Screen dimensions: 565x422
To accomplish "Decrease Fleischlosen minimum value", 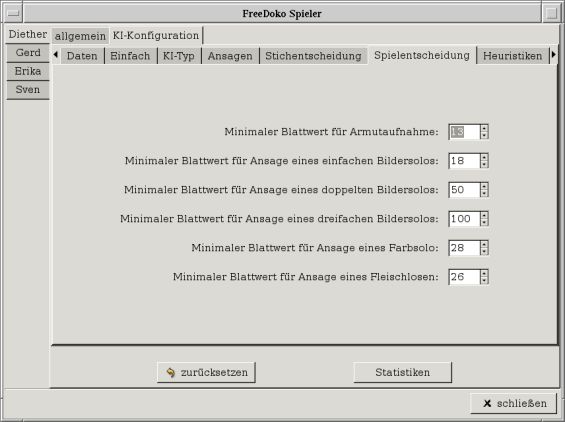I will (484, 280).
